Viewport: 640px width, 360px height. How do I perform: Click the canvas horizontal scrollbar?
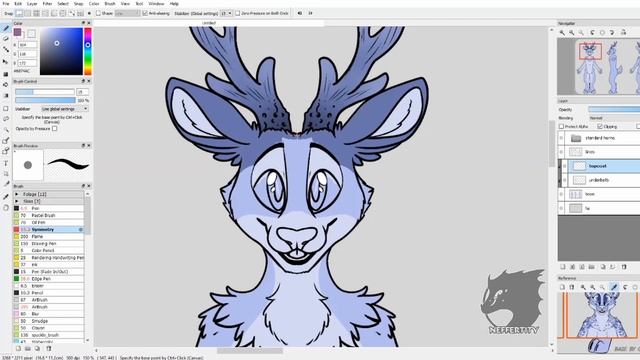(x=250, y=351)
